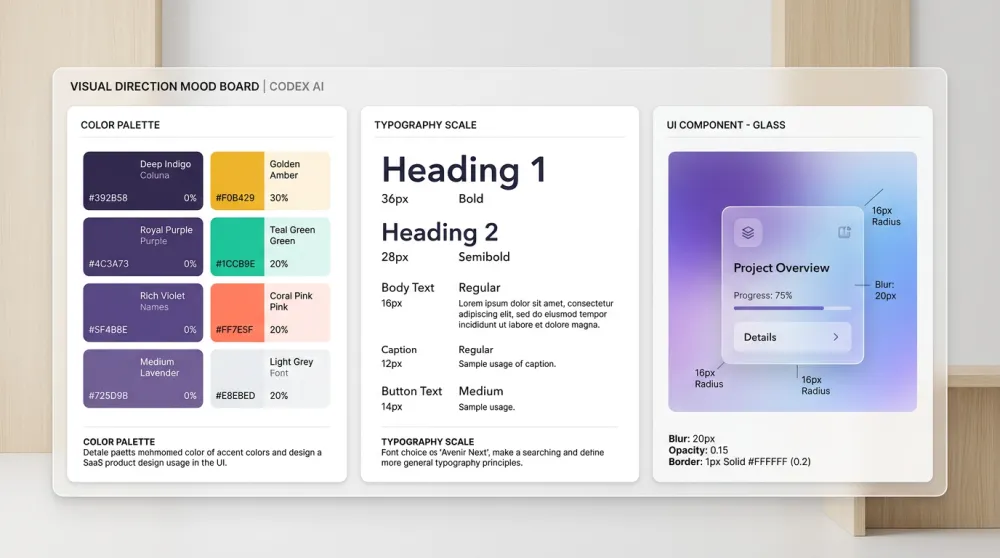Click the Sample usage of caption text
This screenshot has width=1000, height=558.
[x=507, y=363]
